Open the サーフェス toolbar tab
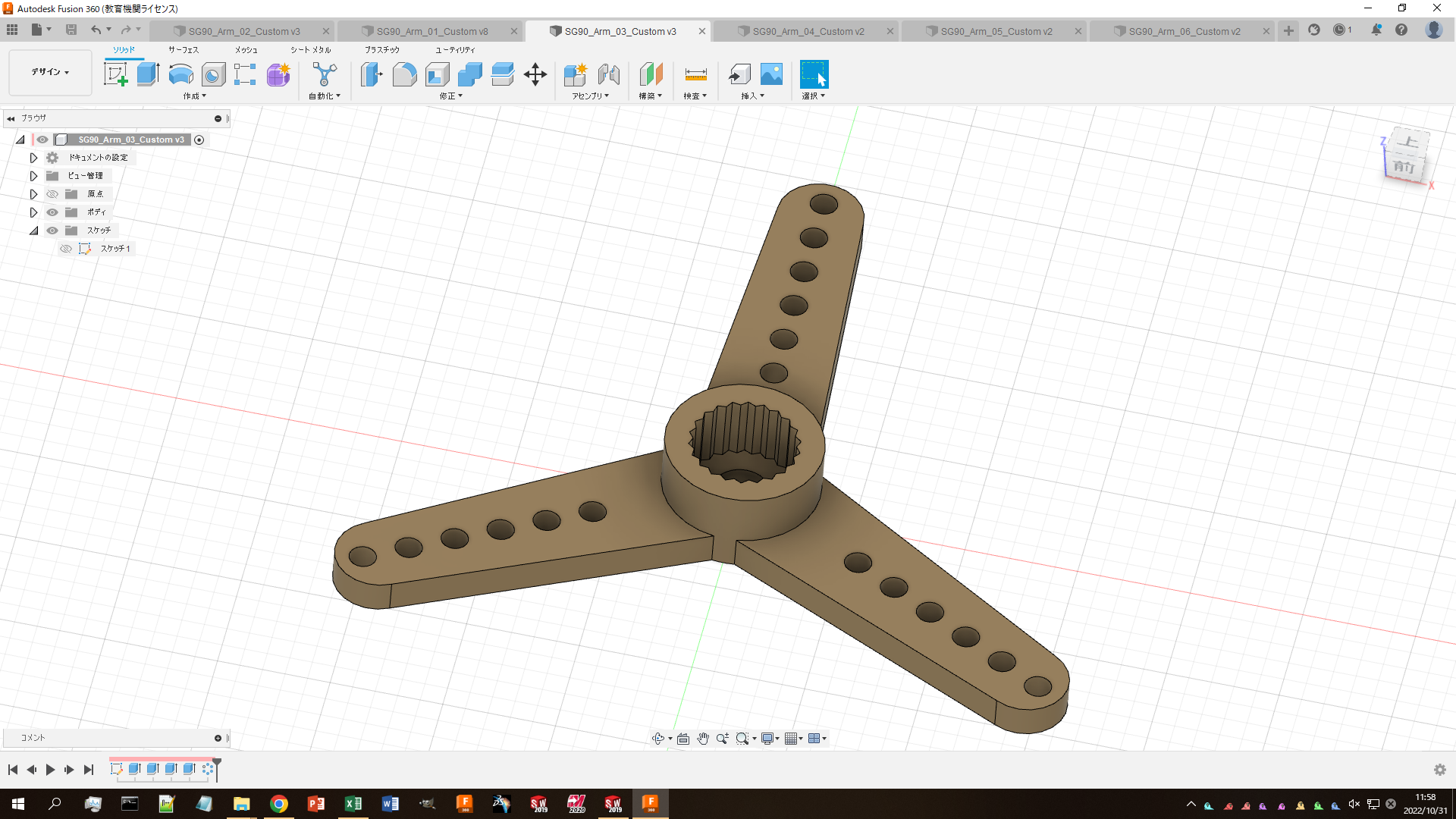Screen dimensions: 1456x819 (184, 49)
